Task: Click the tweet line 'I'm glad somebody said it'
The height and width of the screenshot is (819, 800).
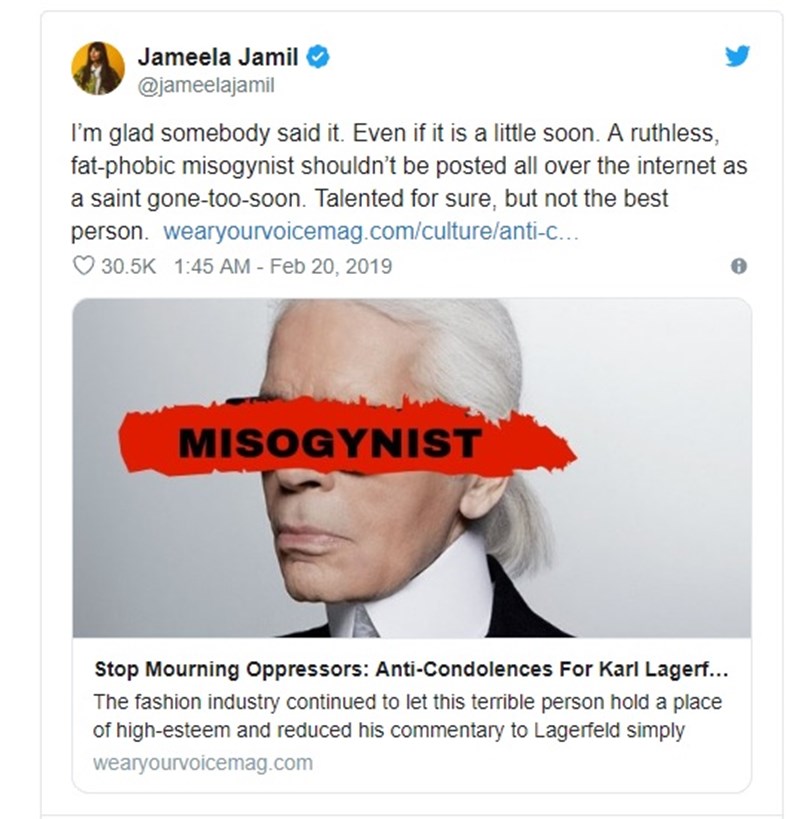Action: (x=208, y=134)
